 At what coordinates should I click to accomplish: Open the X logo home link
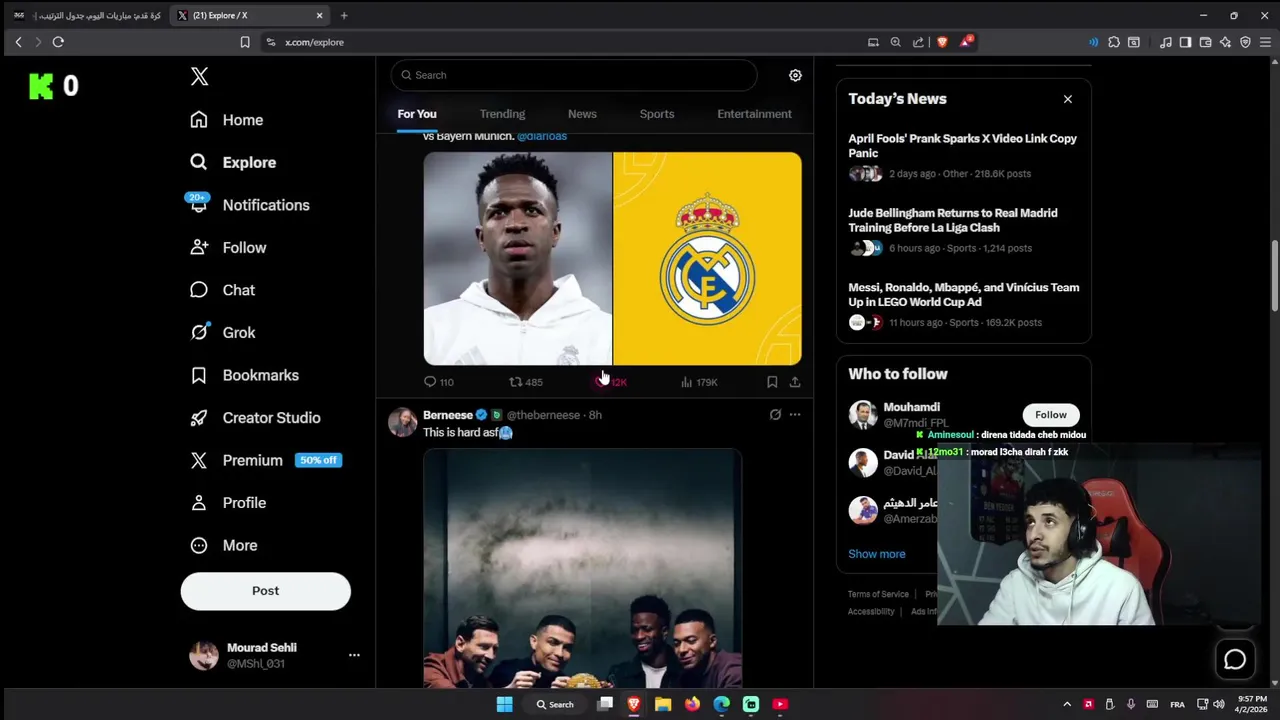pos(199,77)
